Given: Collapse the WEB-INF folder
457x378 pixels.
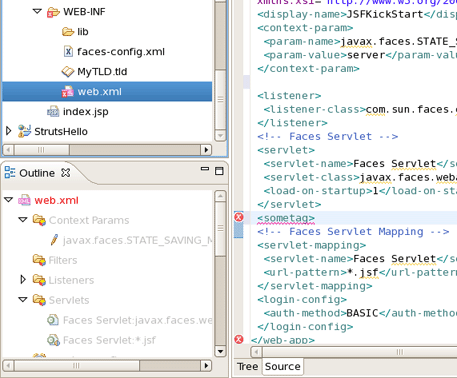Looking at the screenshot, I should (x=37, y=11).
